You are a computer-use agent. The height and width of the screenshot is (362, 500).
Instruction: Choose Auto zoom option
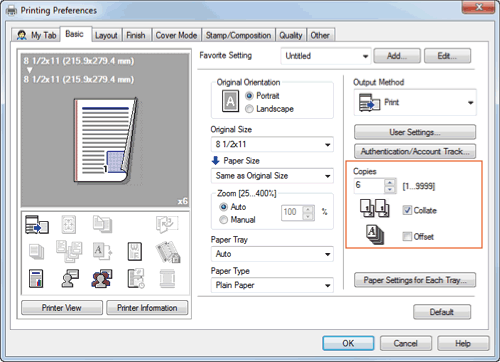coord(224,207)
